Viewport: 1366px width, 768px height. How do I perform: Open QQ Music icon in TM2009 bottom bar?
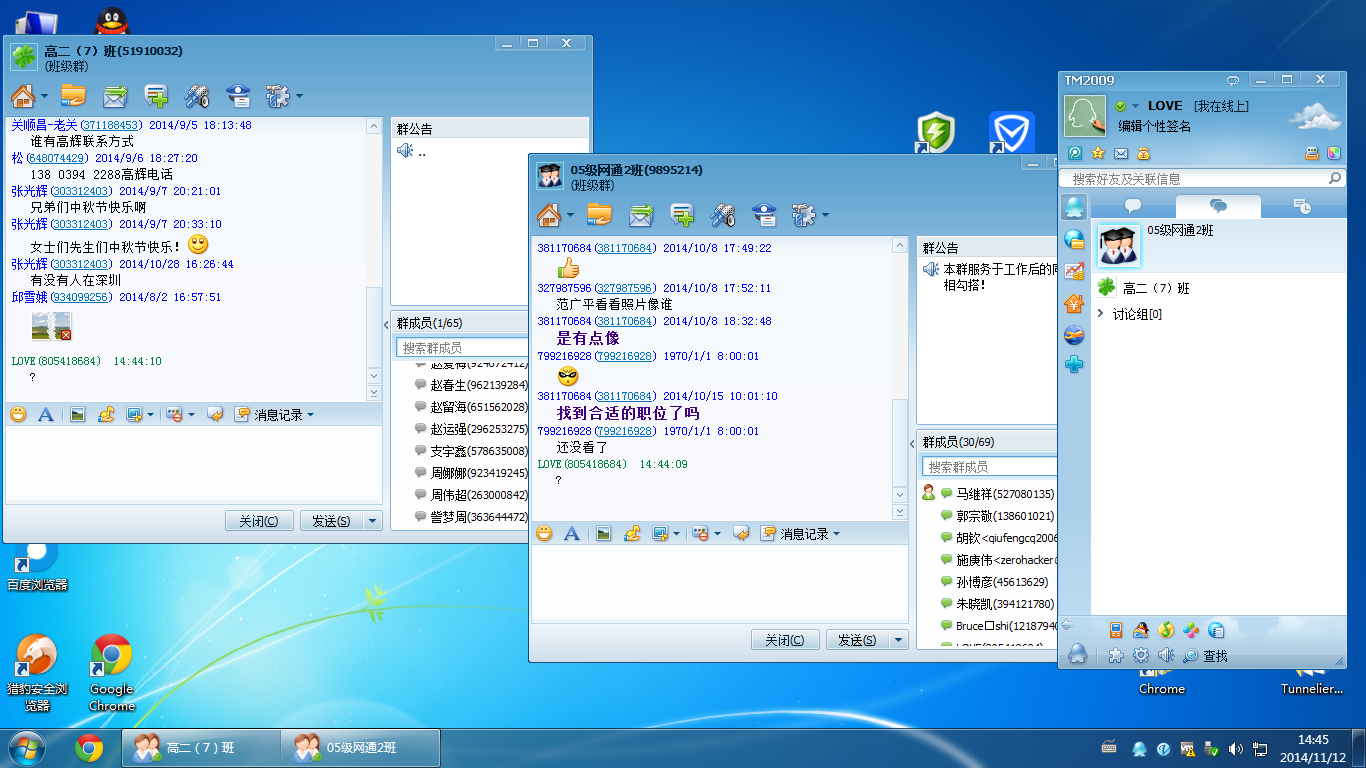click(1165, 630)
